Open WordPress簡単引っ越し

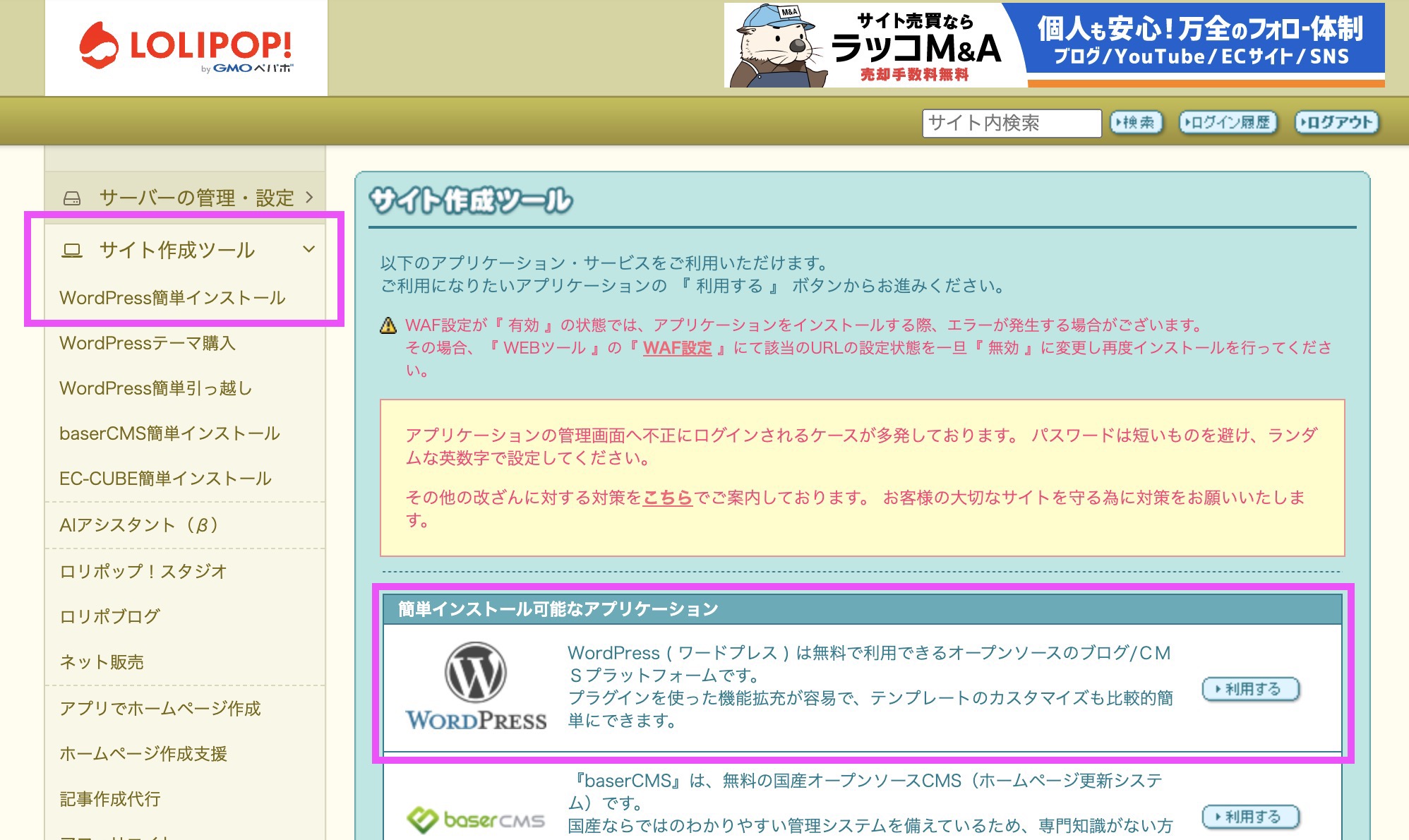click(155, 388)
